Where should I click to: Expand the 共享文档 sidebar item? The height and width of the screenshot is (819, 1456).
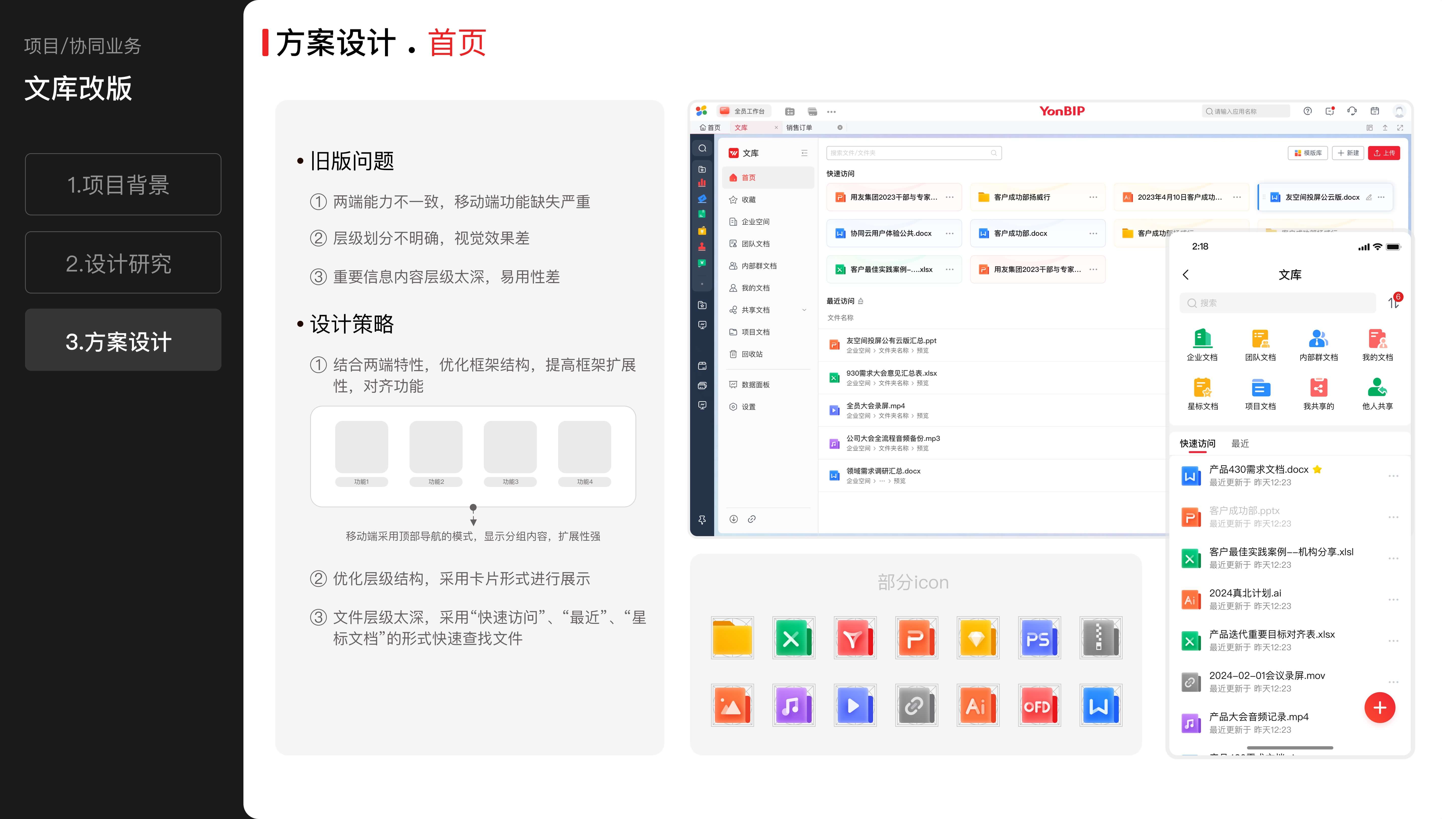pyautogui.click(x=804, y=310)
